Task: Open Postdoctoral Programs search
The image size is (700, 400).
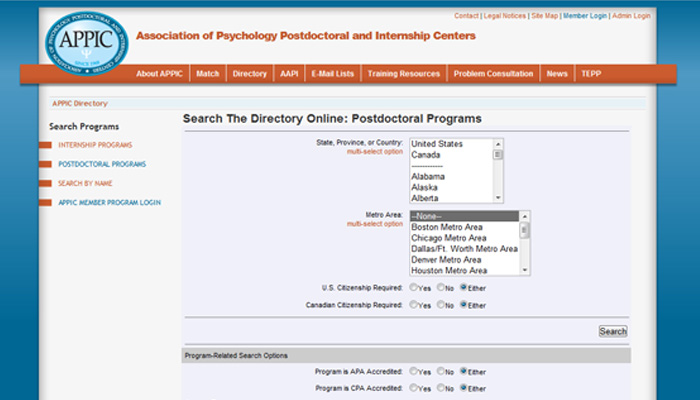Action: pos(102,164)
